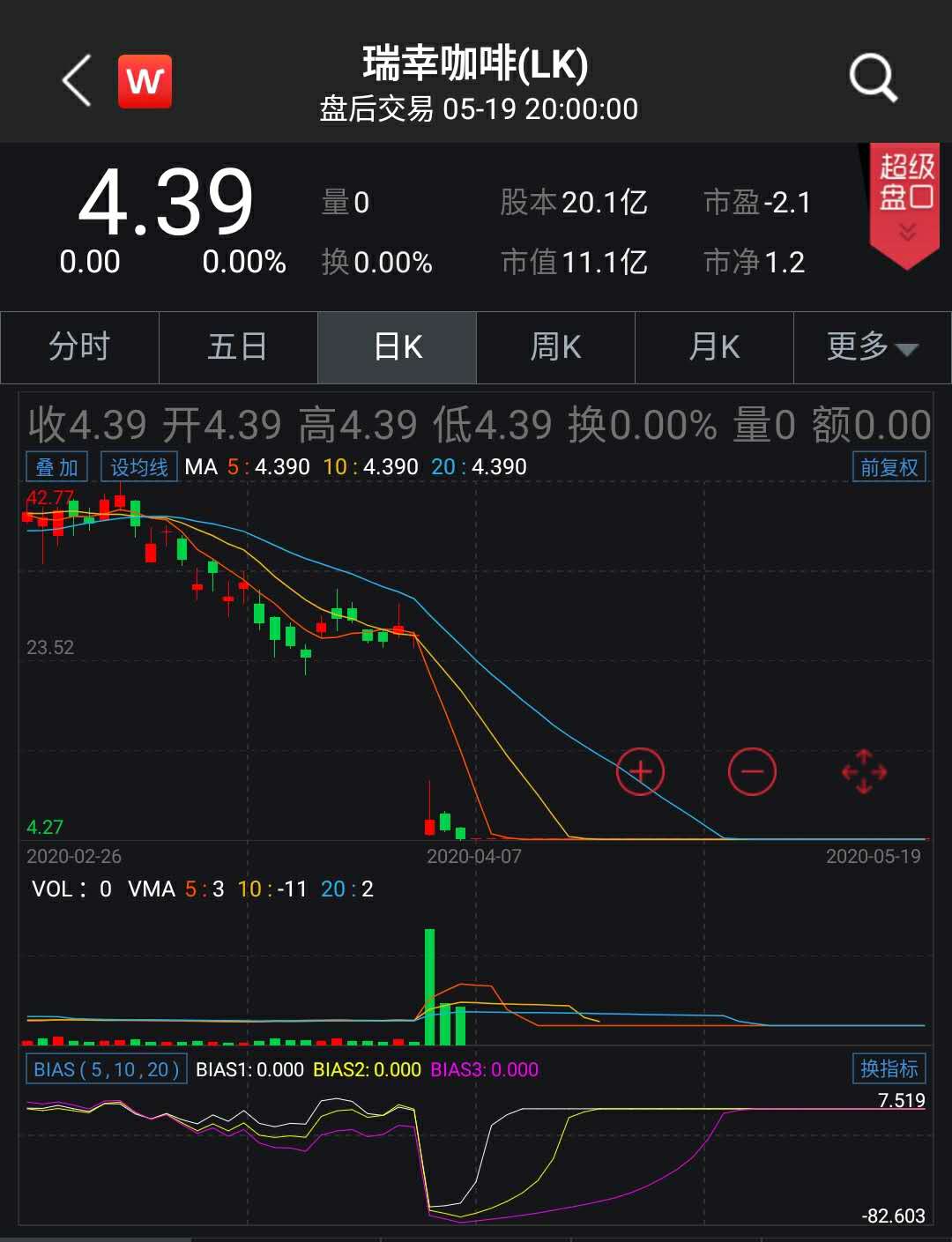This screenshot has height=1242, width=952.
Task: Tap the 叠加 overlay button
Action: coord(57,466)
